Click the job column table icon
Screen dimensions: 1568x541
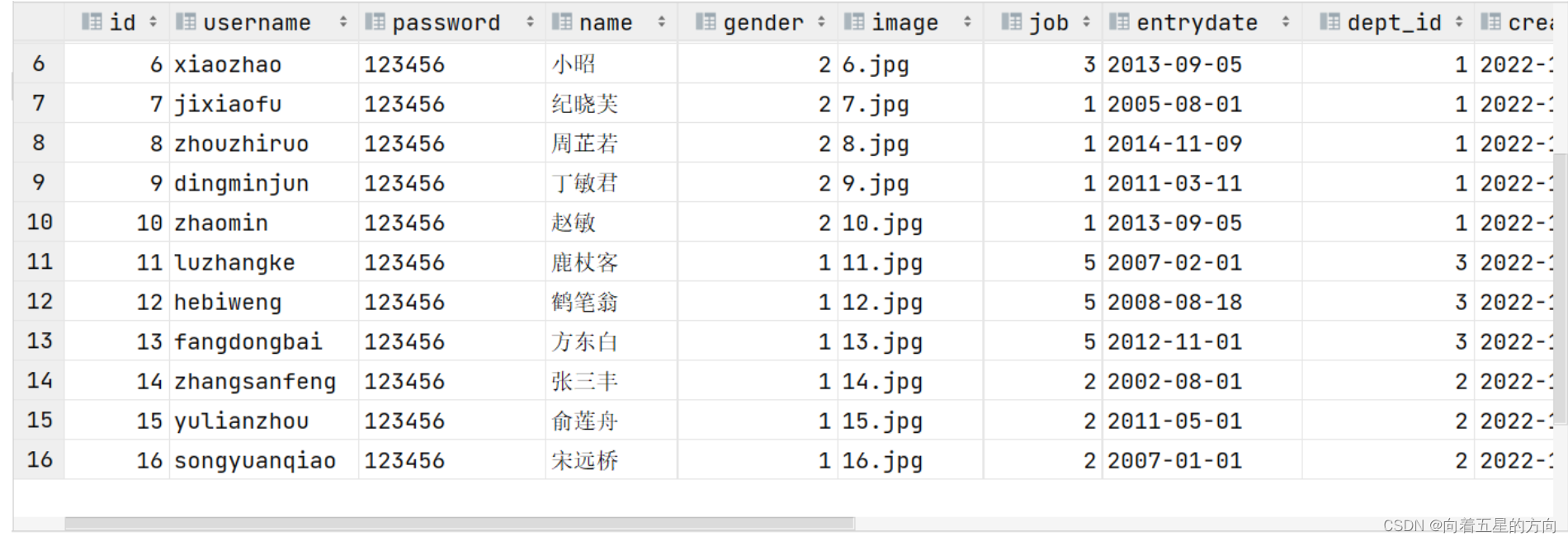click(1012, 22)
